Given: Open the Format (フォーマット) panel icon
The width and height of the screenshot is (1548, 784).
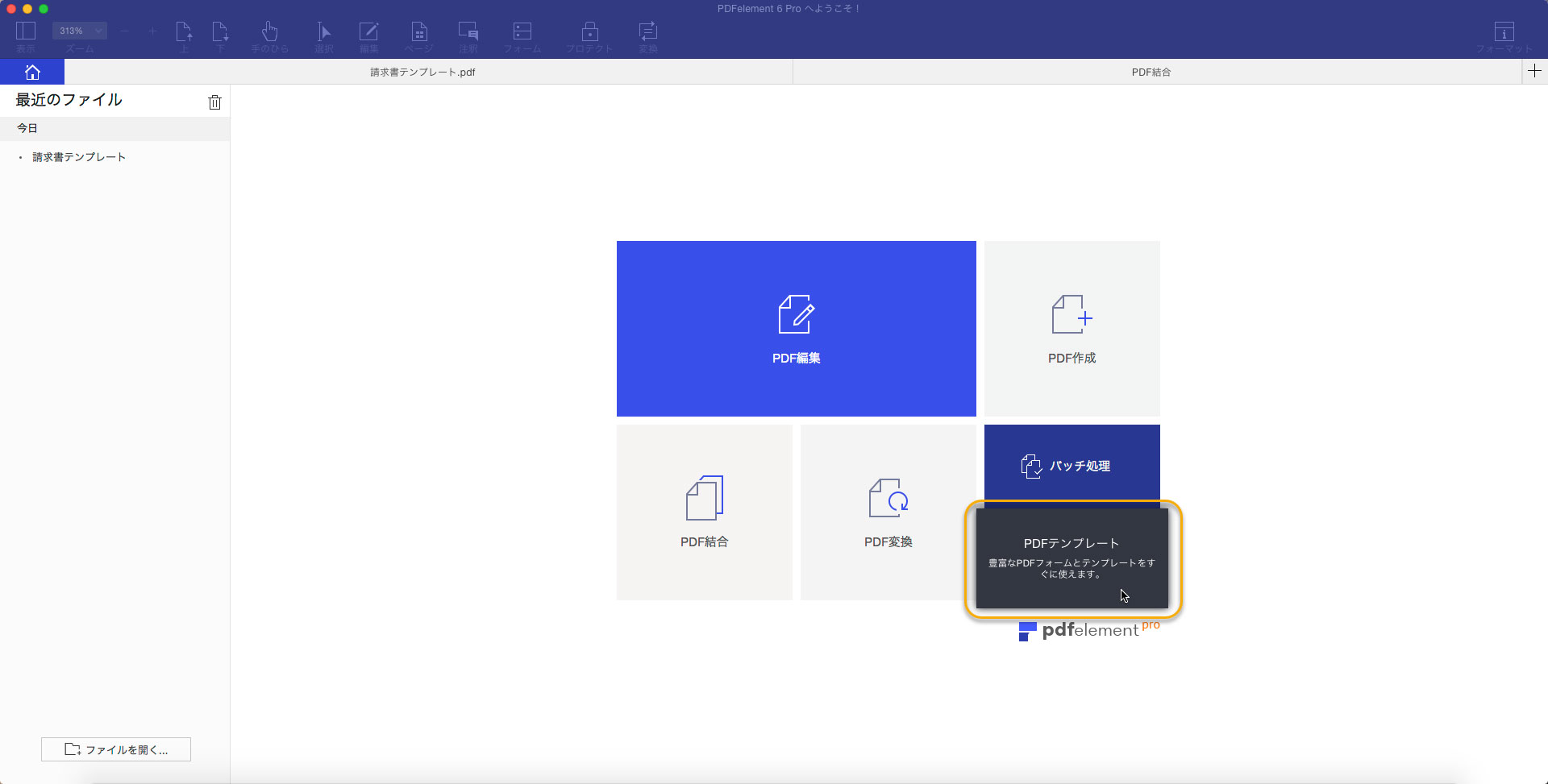Looking at the screenshot, I should (1504, 31).
